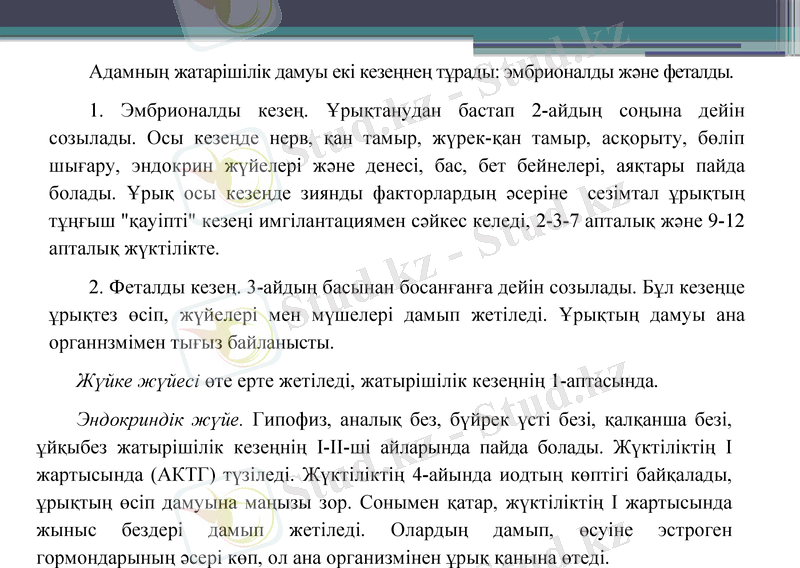The height and width of the screenshot is (568, 800).
Task: Click the quoted word "қауіпті"
Action: 159,221
